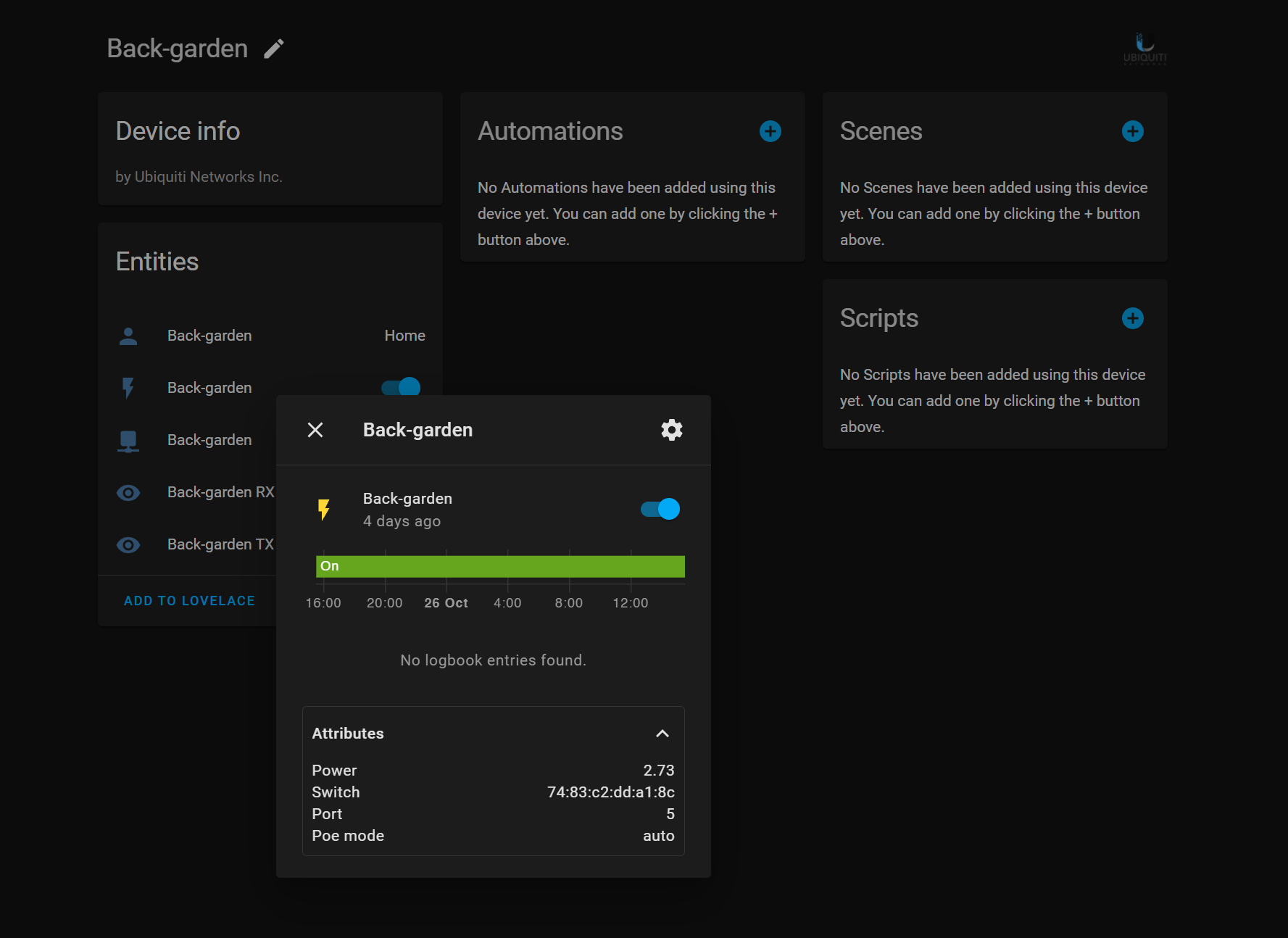The height and width of the screenshot is (938, 1288).
Task: Close the Back-garden dialog
Action: point(315,430)
